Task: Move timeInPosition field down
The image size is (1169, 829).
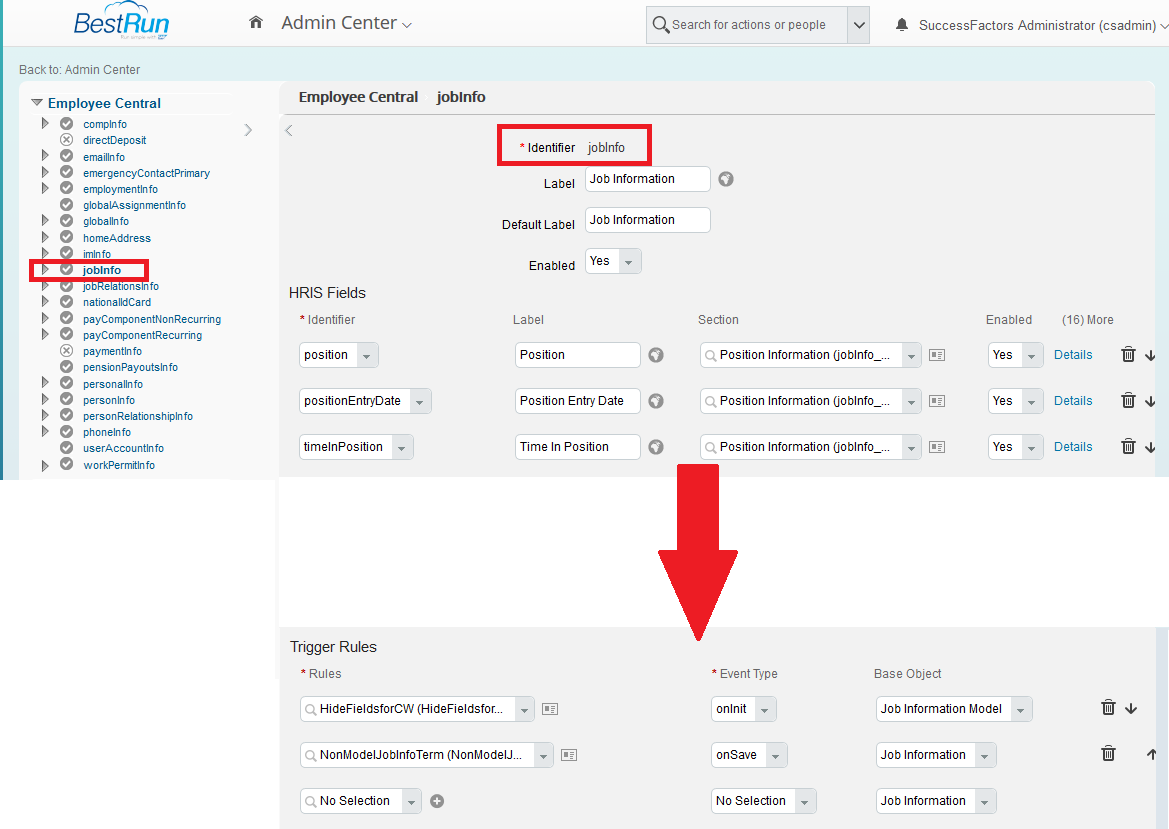Action: click(x=1150, y=447)
